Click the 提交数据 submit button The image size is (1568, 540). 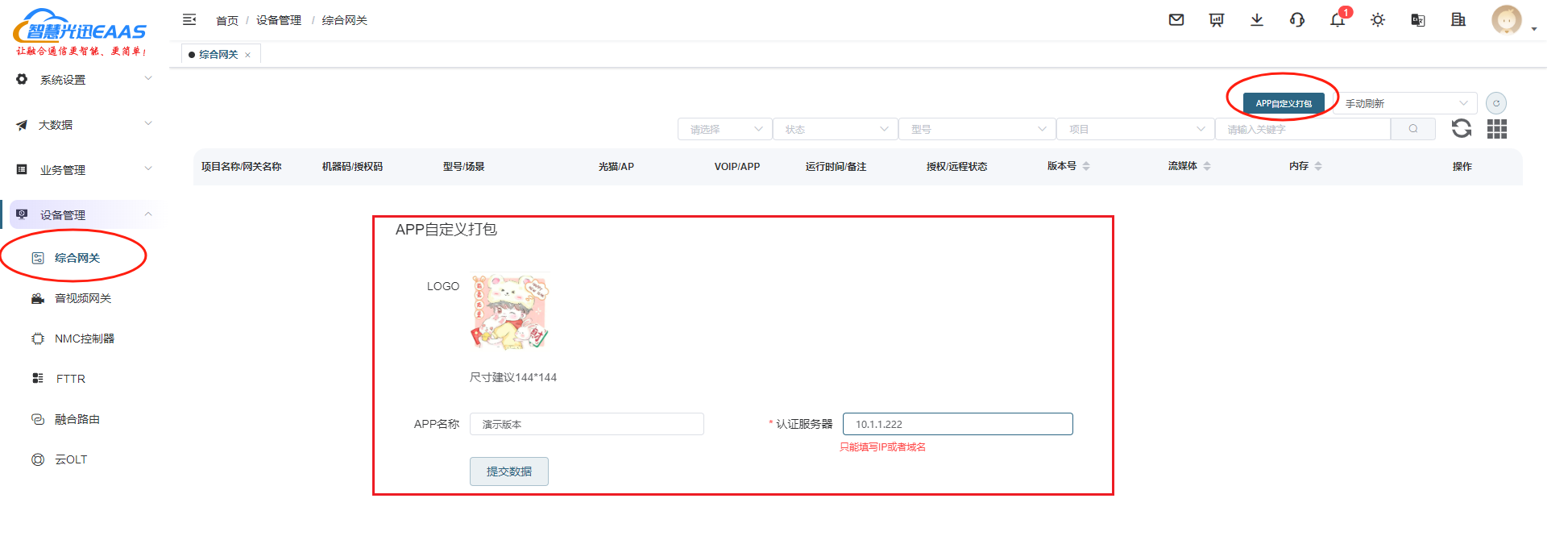click(509, 471)
